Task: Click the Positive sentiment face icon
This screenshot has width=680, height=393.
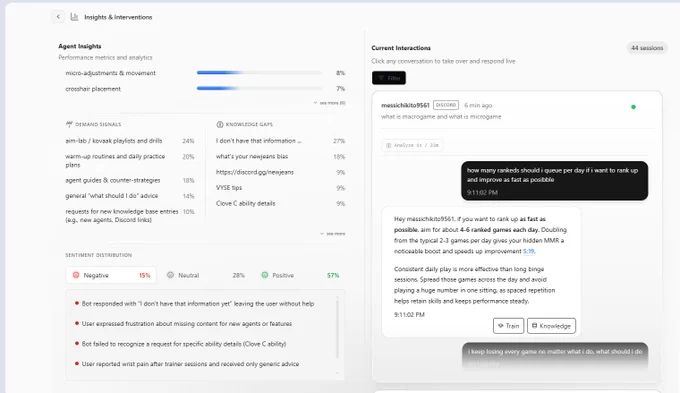Action: pos(265,275)
